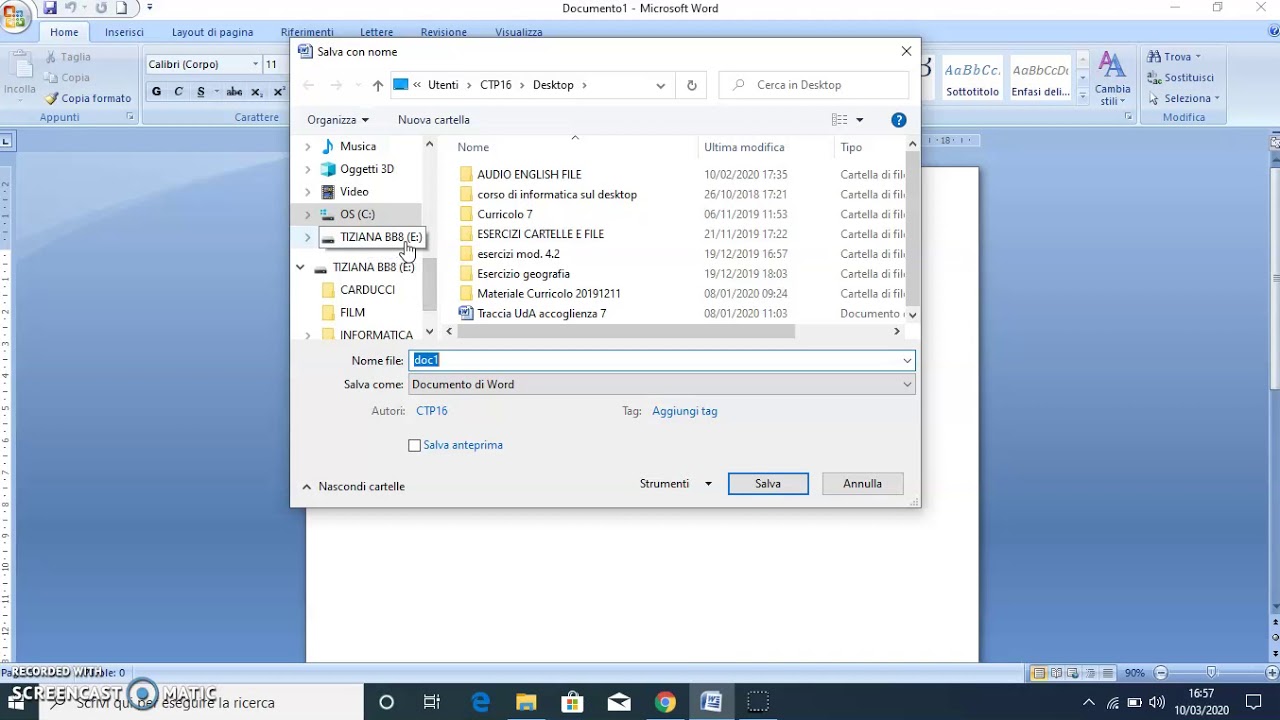
Task: Select Oggetti 3D in navigation pane
Action: coord(367,169)
